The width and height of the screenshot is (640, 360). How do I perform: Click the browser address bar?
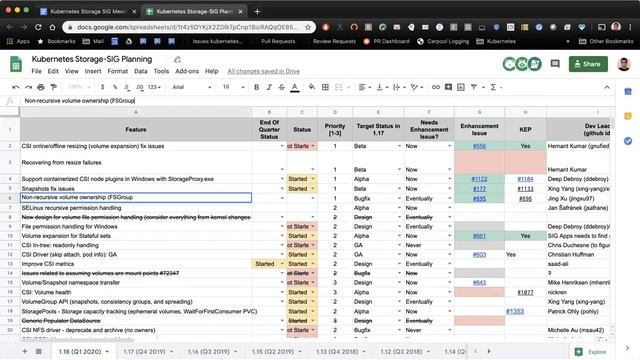click(188, 27)
